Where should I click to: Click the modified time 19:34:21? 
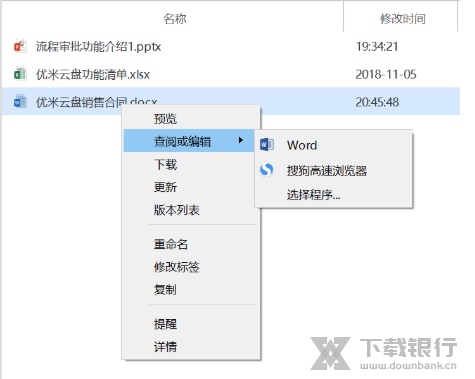click(377, 46)
